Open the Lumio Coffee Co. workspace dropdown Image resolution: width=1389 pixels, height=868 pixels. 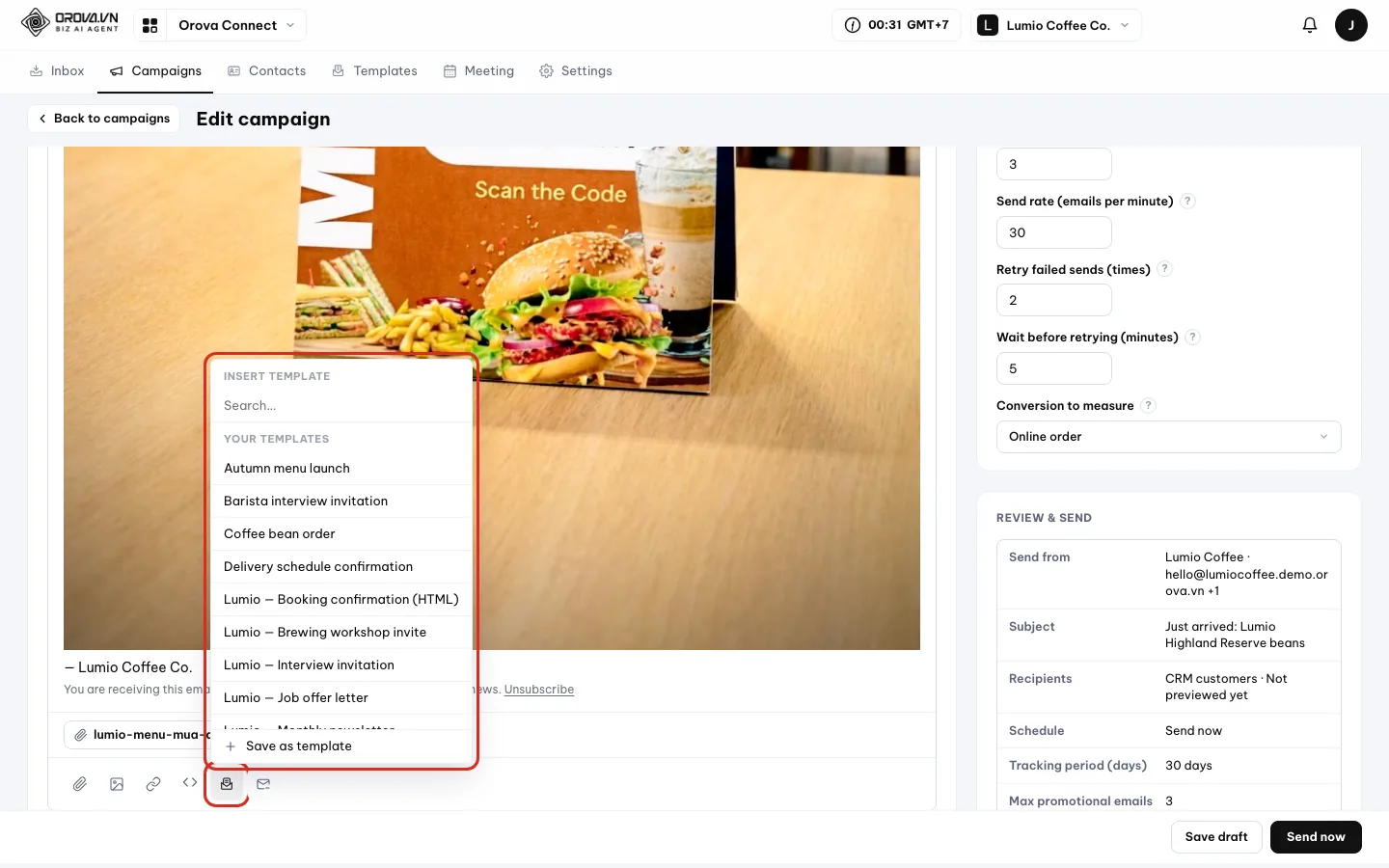pyautogui.click(x=1057, y=25)
